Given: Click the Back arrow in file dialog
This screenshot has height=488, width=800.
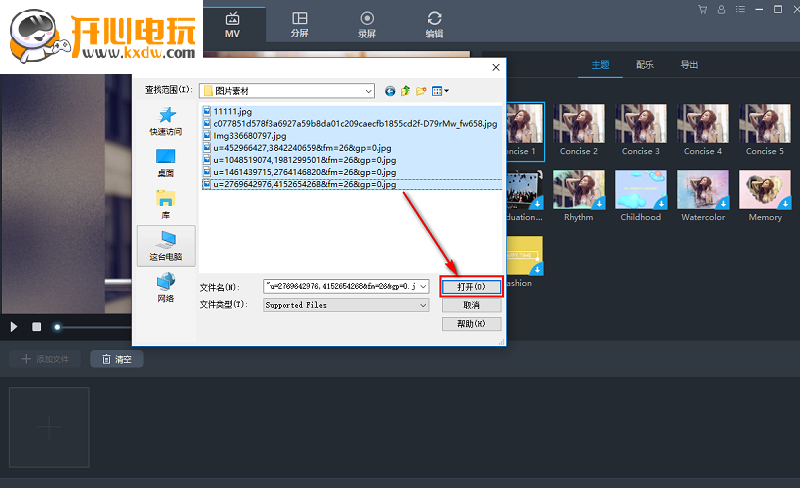Looking at the screenshot, I should pyautogui.click(x=390, y=91).
